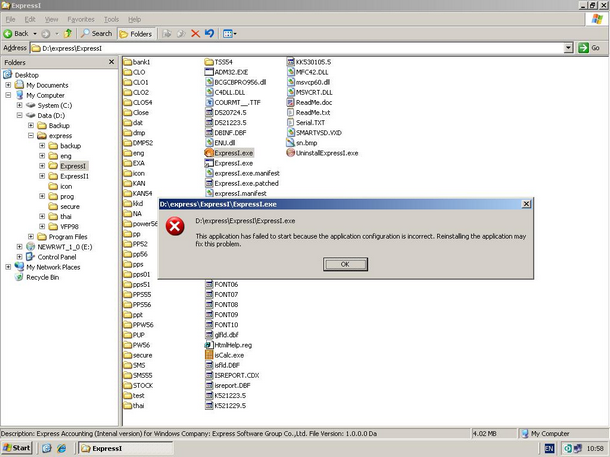The image size is (610, 457).
Task: Open the Tools menu
Action: click(x=111, y=19)
